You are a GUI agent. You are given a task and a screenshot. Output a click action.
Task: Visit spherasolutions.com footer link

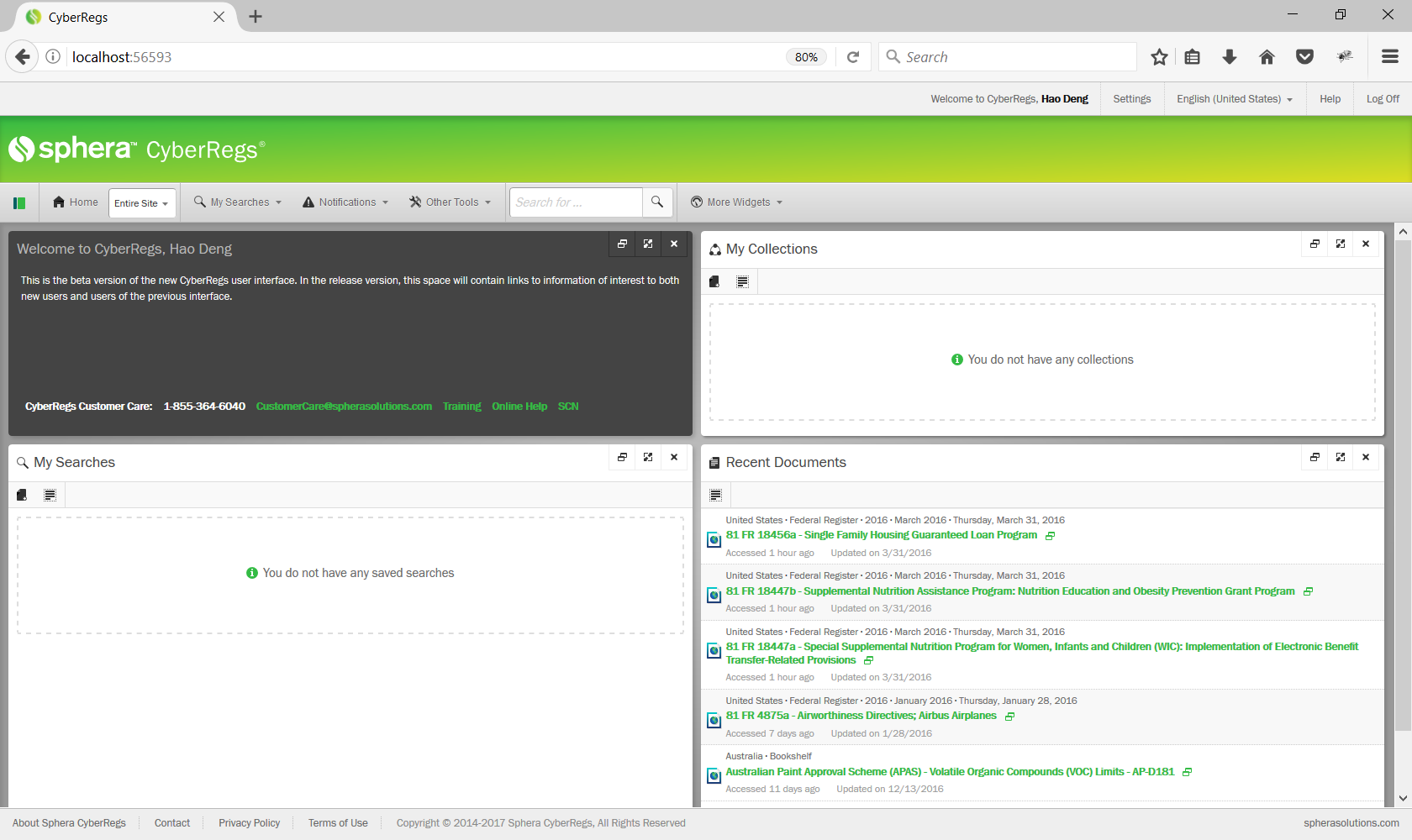1351,823
